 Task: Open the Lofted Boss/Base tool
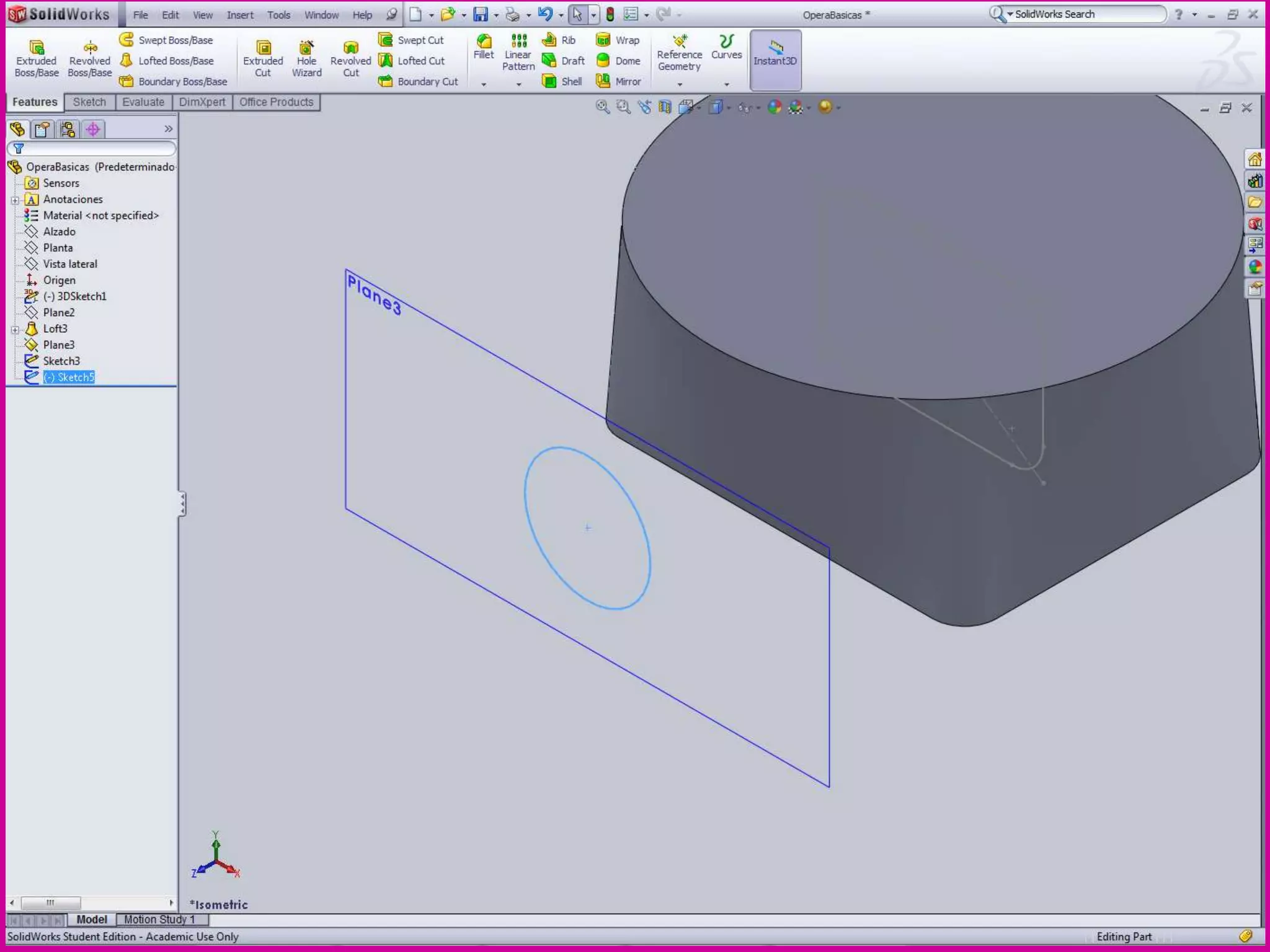coord(167,61)
